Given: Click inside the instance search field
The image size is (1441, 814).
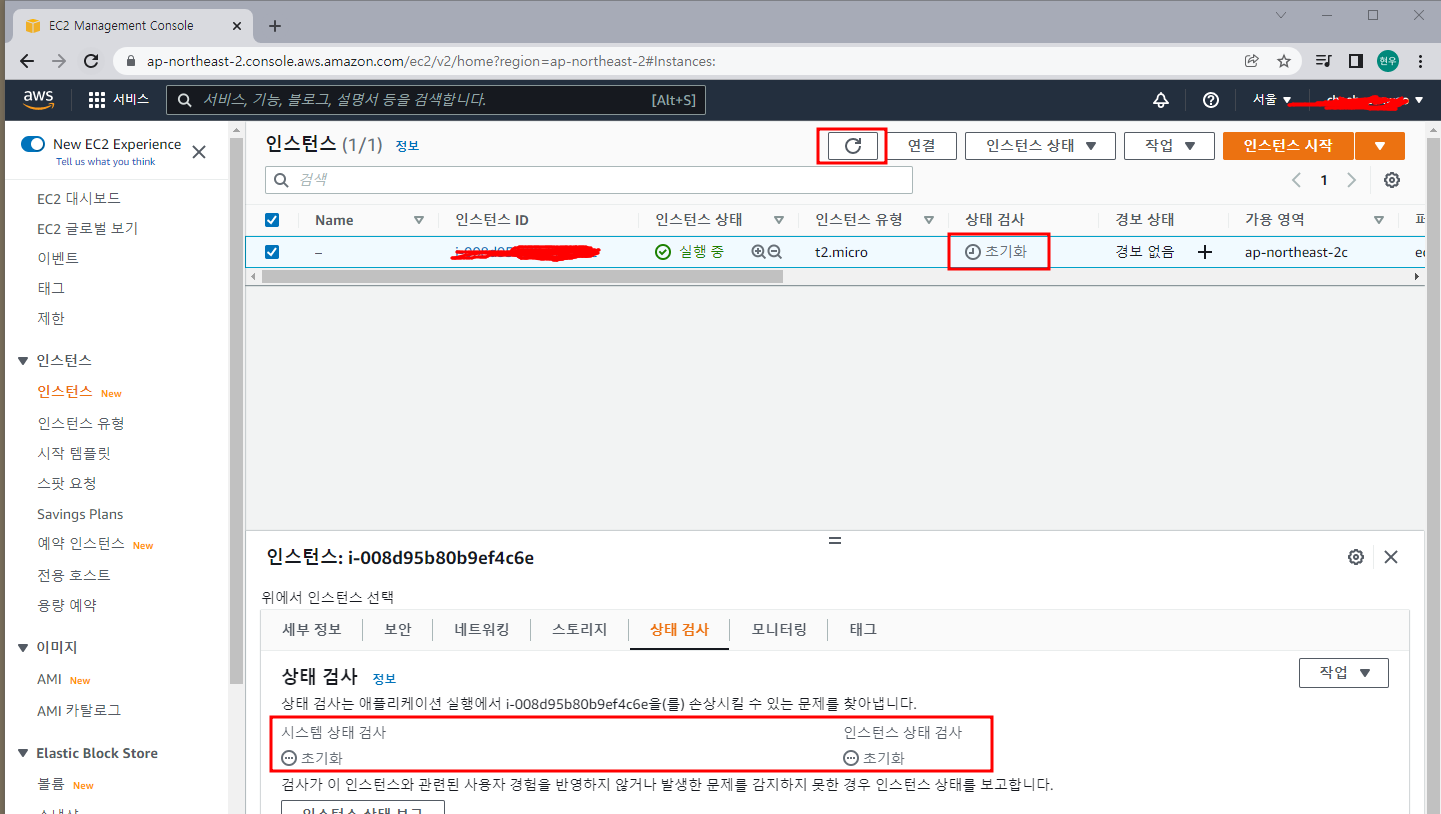Looking at the screenshot, I should (x=589, y=180).
